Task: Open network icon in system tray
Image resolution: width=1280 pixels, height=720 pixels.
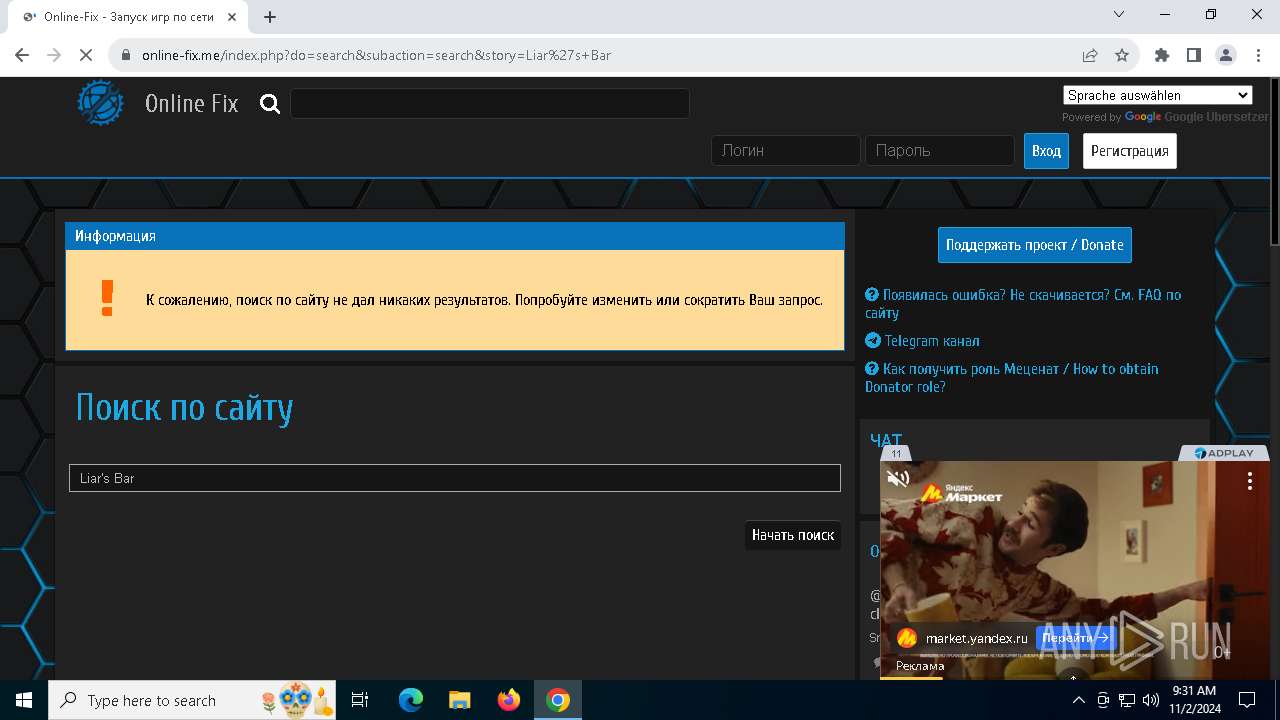Action: [1126, 700]
